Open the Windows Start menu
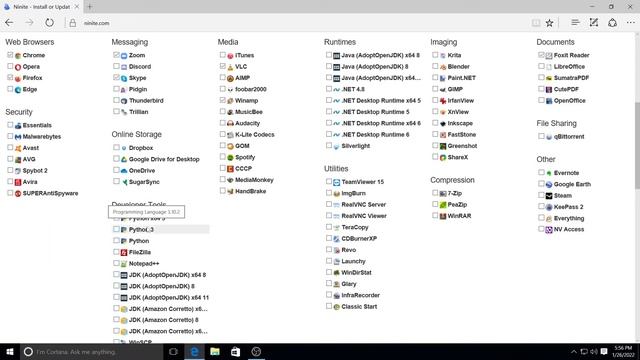 point(10,352)
